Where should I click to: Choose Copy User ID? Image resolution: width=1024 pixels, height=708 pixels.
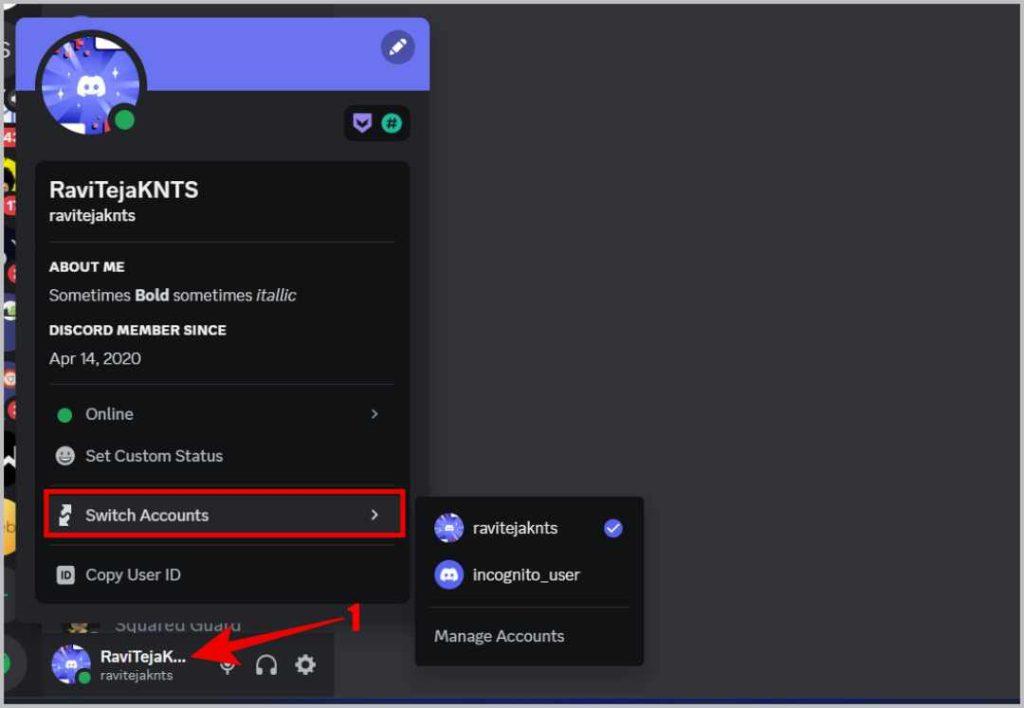(221, 575)
